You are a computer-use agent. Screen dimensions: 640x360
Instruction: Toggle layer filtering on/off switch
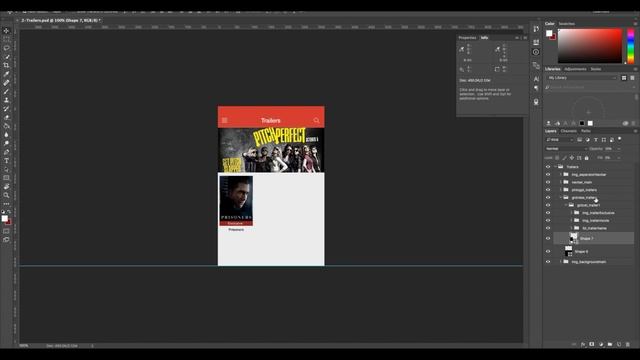coord(620,139)
